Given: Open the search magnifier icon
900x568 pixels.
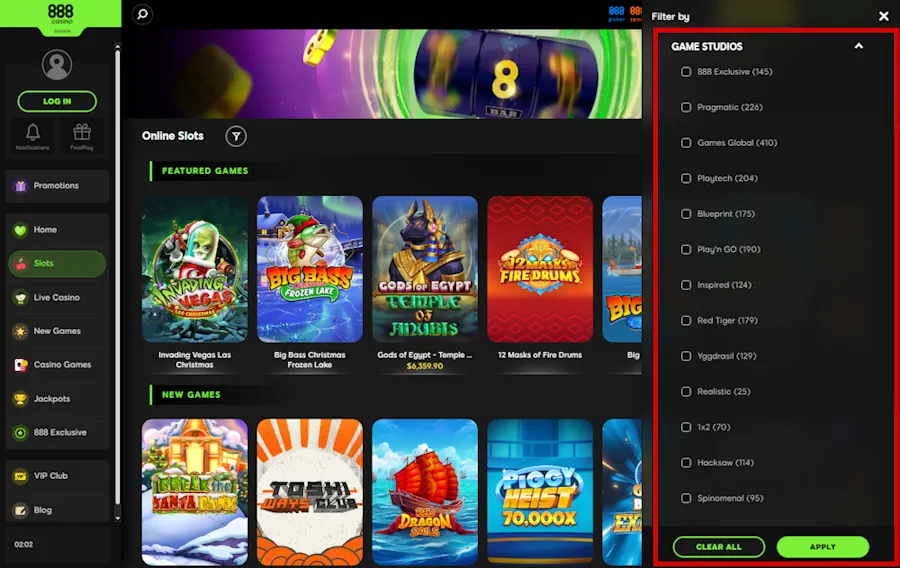Looking at the screenshot, I should coord(142,14).
